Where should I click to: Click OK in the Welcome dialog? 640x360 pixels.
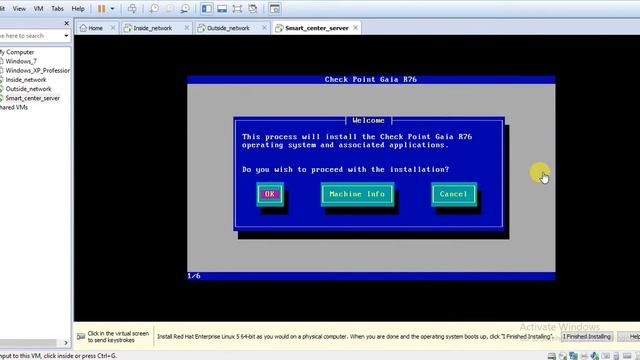[x=269, y=194]
